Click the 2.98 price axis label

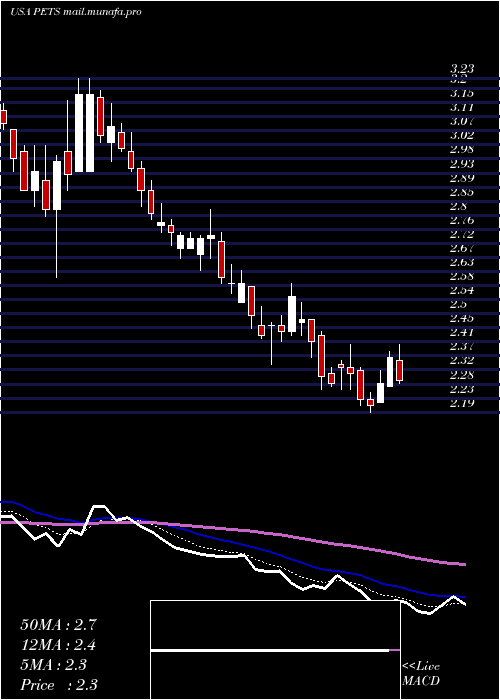[x=462, y=150]
